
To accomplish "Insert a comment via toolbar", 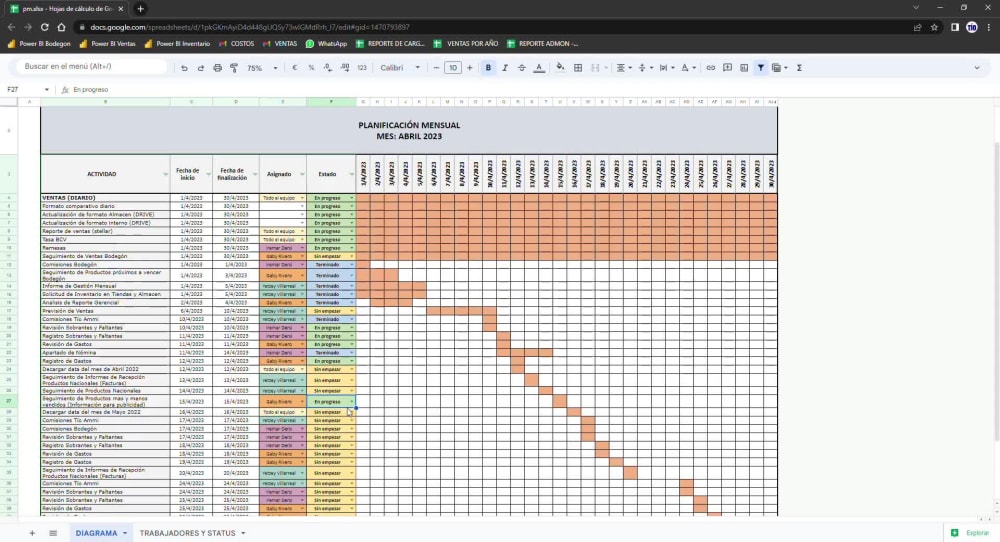I will point(727,68).
